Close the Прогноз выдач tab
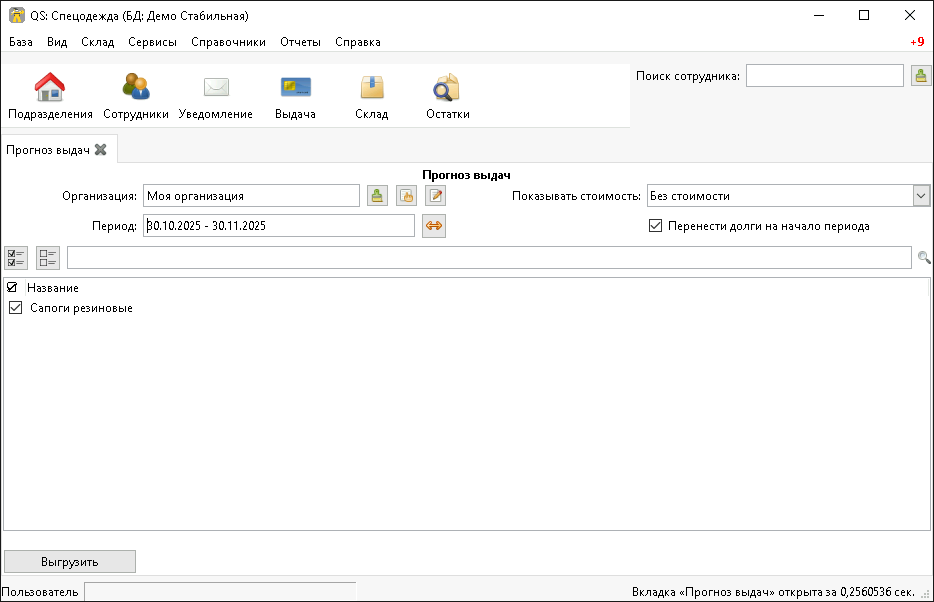This screenshot has height=602, width=934. [99, 147]
